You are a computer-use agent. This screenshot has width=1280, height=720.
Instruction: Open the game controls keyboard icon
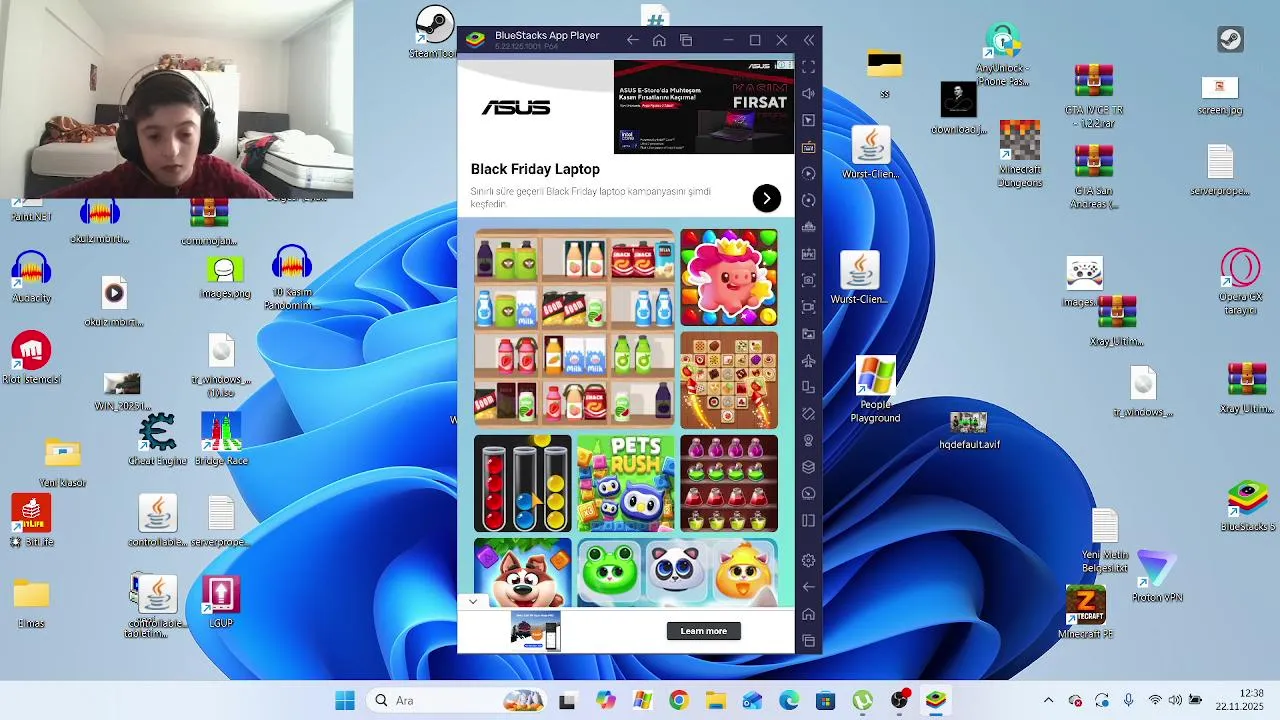[808, 147]
